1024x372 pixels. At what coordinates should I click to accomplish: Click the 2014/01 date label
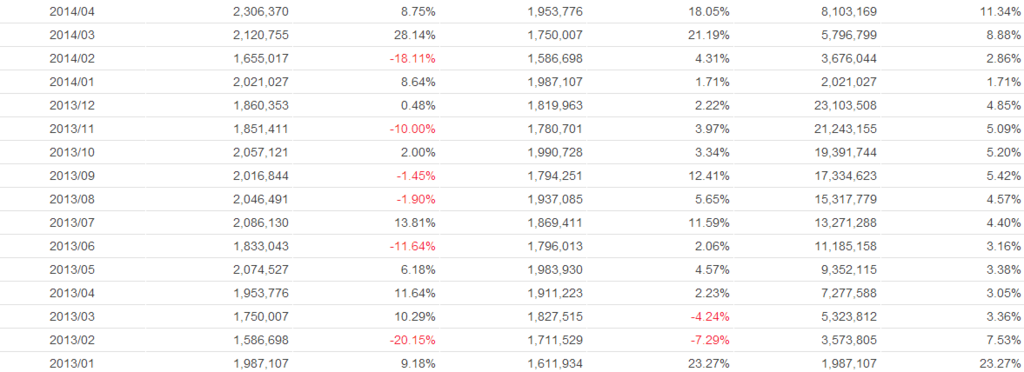click(x=72, y=82)
